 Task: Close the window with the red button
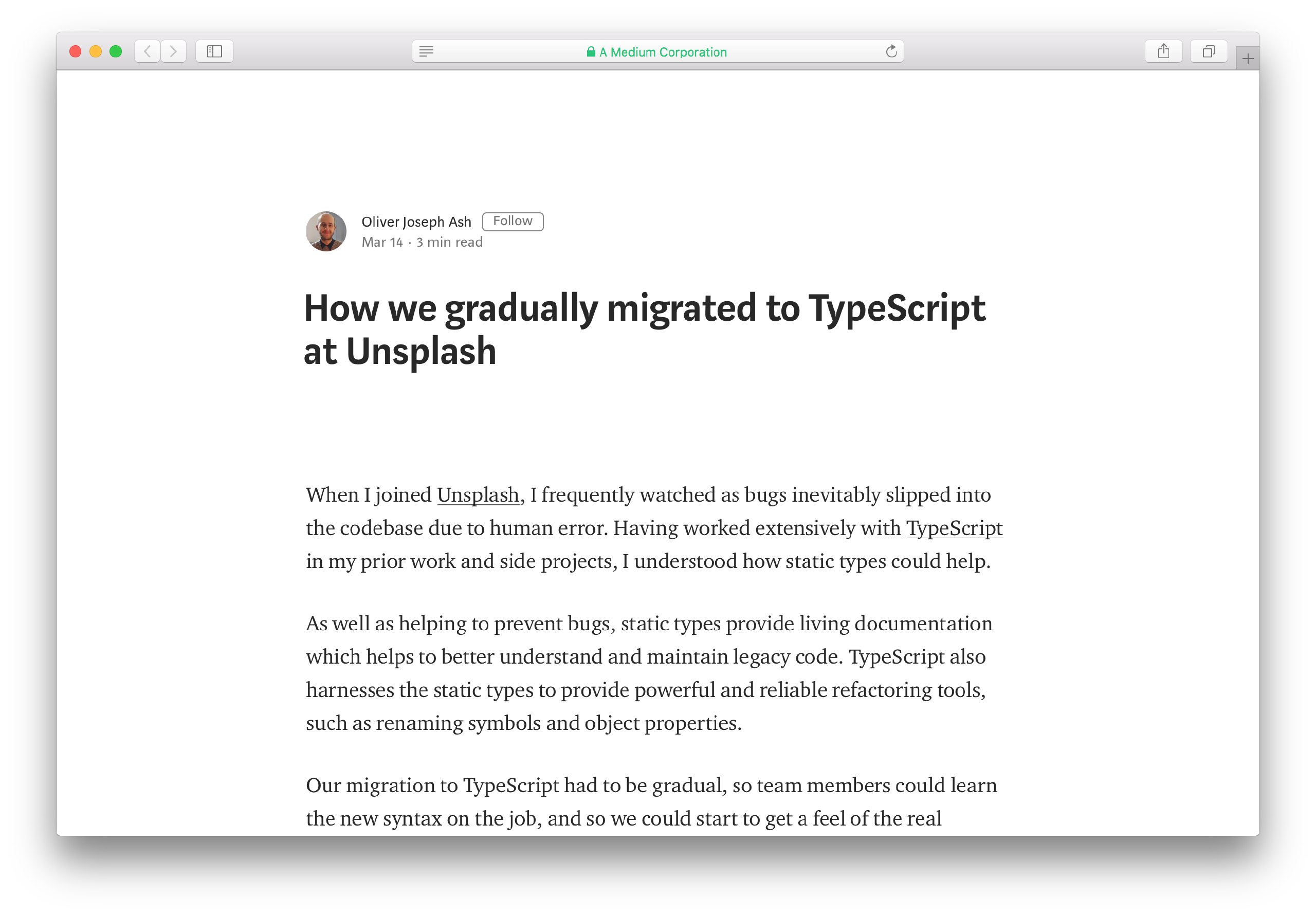coord(75,51)
